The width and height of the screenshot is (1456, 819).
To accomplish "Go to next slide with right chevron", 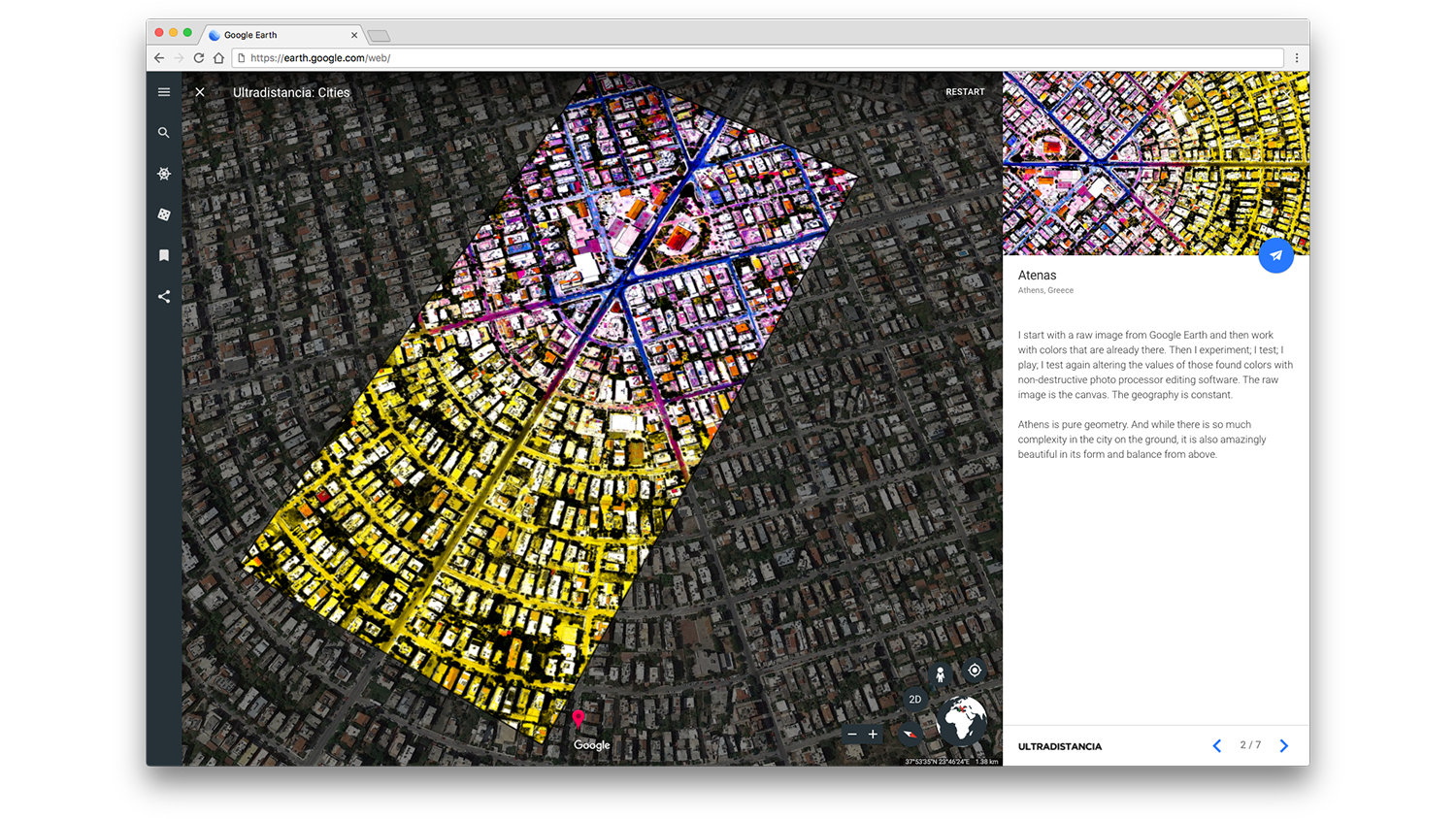I will point(1283,745).
